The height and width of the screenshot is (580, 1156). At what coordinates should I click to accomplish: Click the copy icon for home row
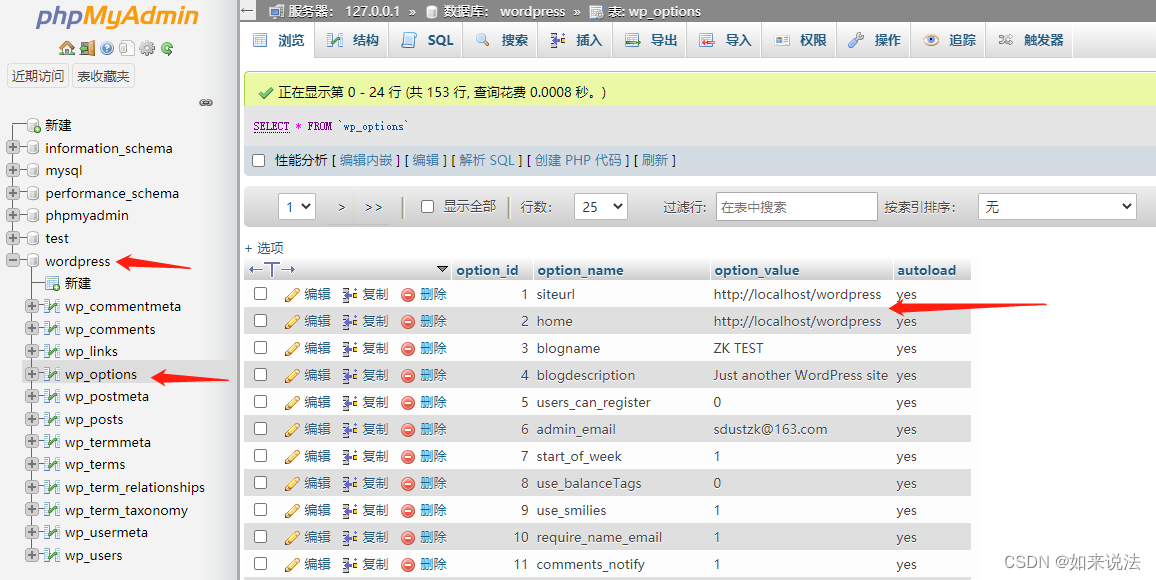tap(350, 321)
